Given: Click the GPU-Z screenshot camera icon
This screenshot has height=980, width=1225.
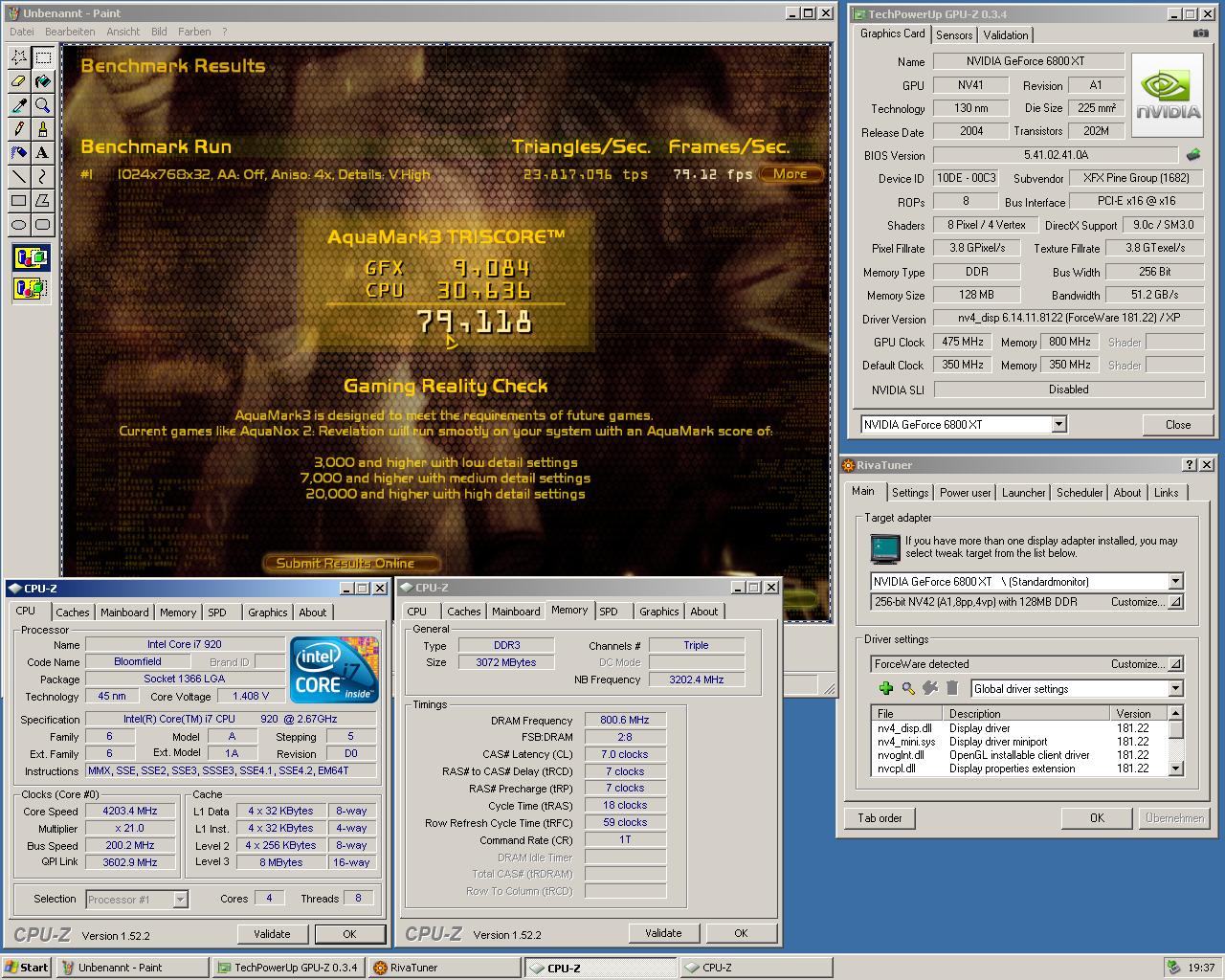Looking at the screenshot, I should point(1200,33).
